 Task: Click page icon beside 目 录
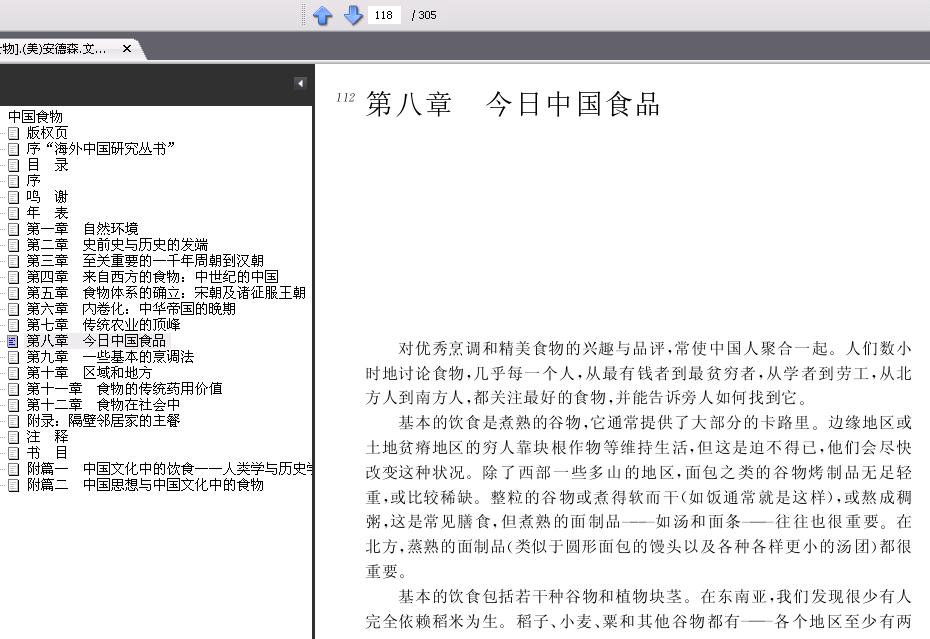(x=14, y=165)
